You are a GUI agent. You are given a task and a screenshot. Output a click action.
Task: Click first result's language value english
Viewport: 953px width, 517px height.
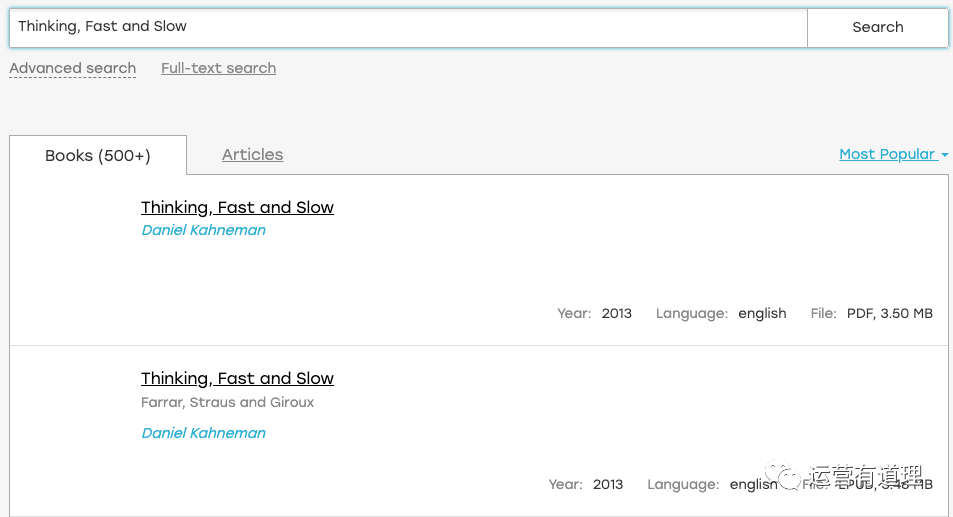(x=762, y=313)
